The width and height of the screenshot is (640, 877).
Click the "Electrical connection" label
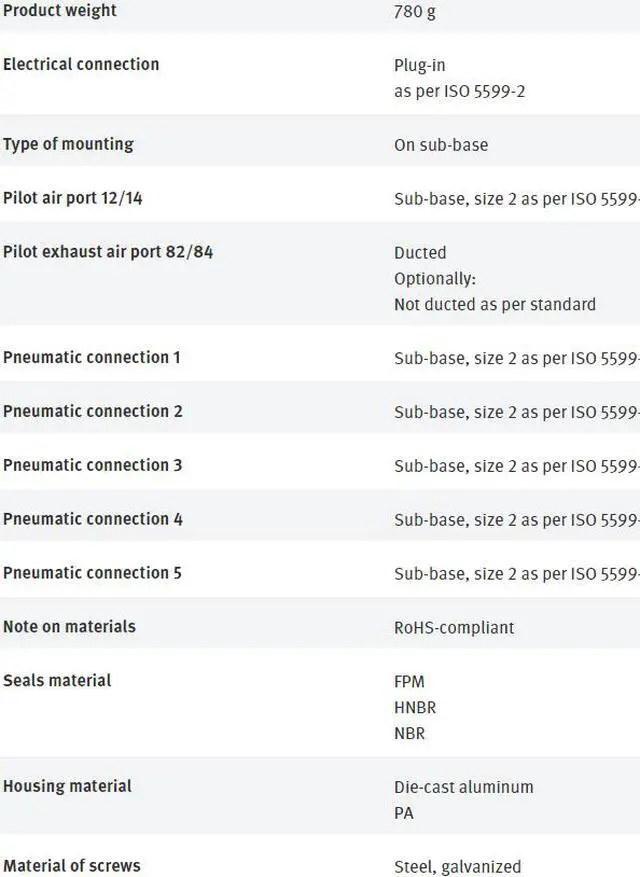click(x=81, y=65)
